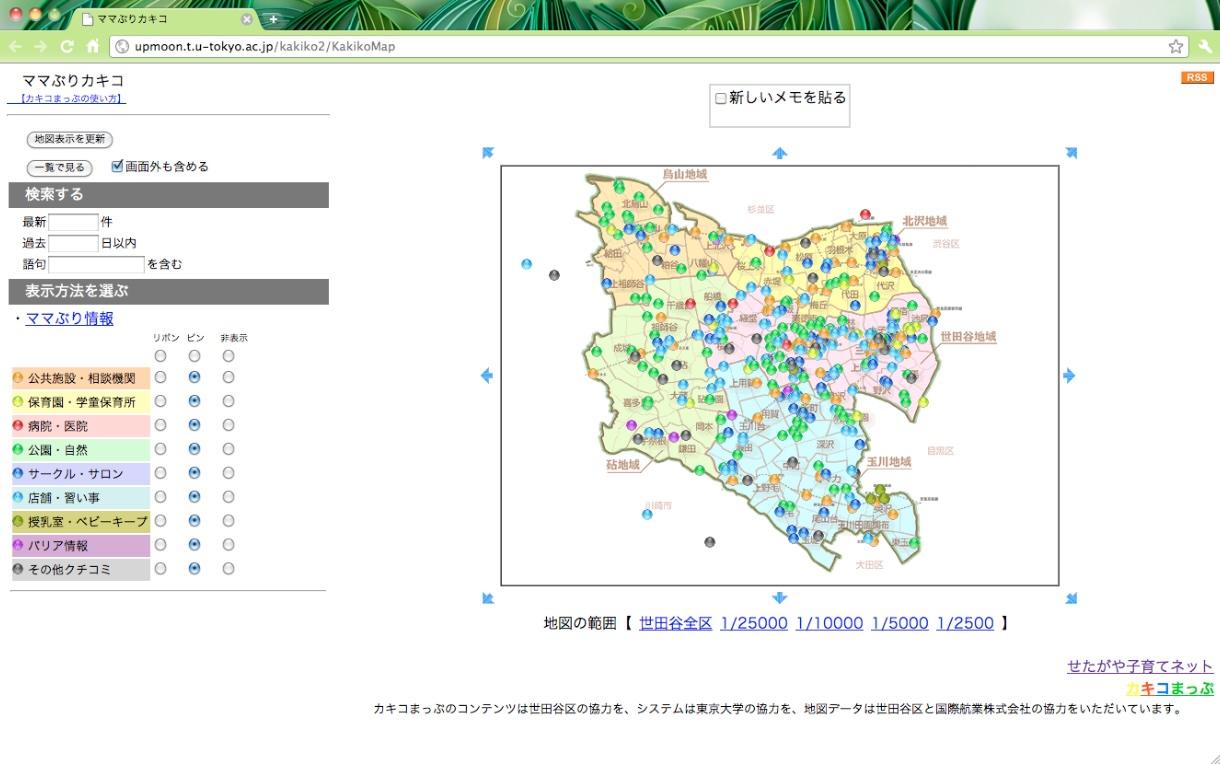Select ribbon display for 公園・自然
The image size is (1220, 764).
tap(160, 449)
